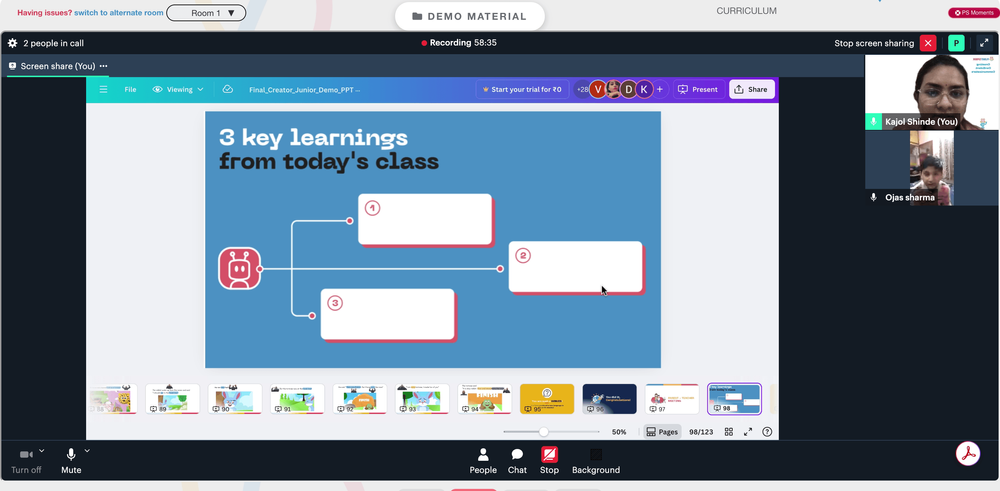Click the green P participant badge
The height and width of the screenshot is (491, 1000).
pos(956,43)
